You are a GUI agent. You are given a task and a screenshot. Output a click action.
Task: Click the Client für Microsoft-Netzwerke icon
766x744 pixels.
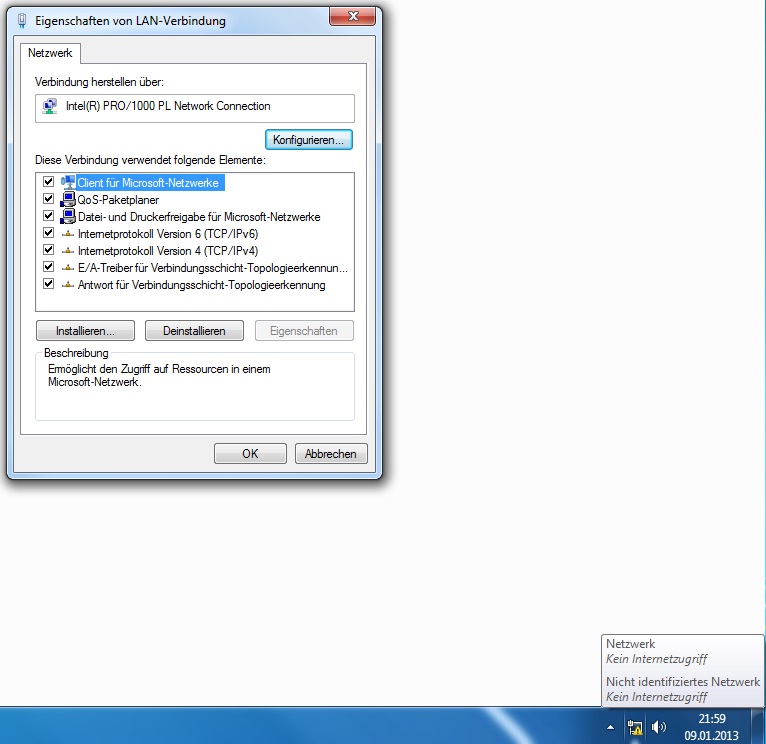[68, 182]
